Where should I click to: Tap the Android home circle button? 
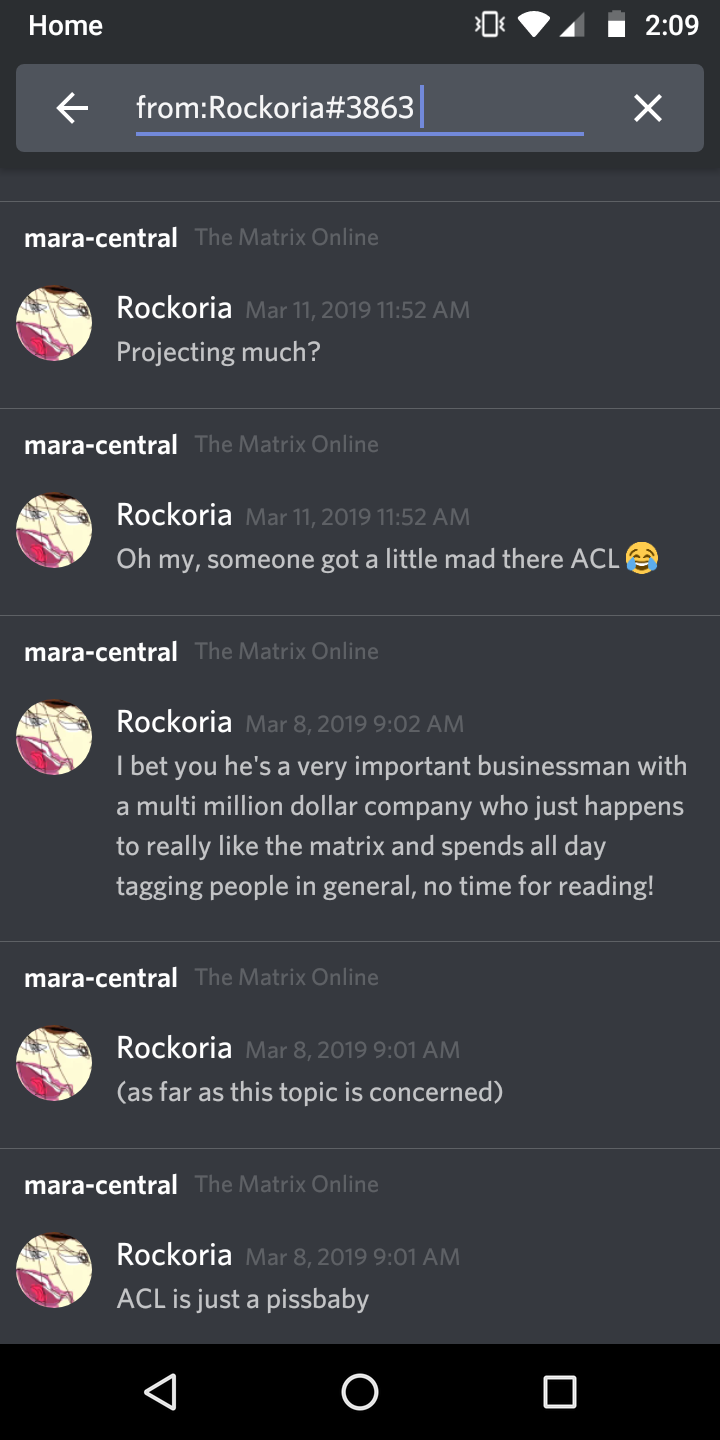(x=360, y=1391)
